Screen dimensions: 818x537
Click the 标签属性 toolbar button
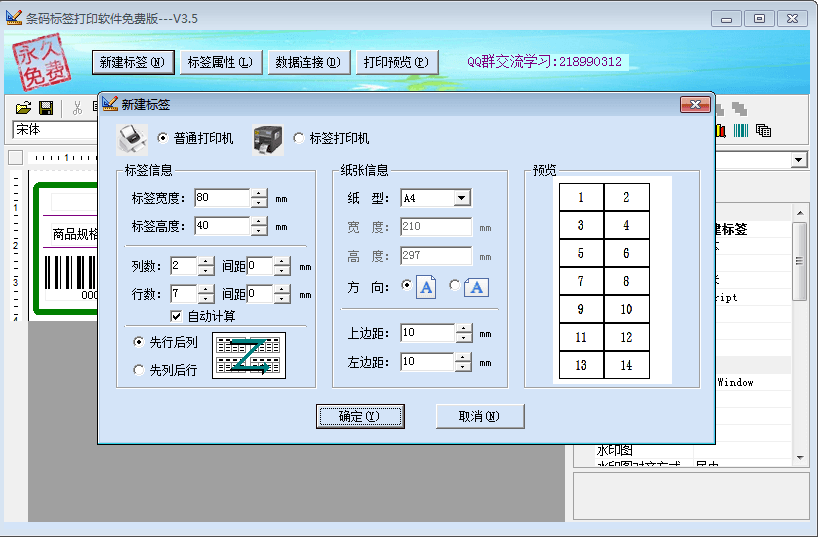point(221,62)
